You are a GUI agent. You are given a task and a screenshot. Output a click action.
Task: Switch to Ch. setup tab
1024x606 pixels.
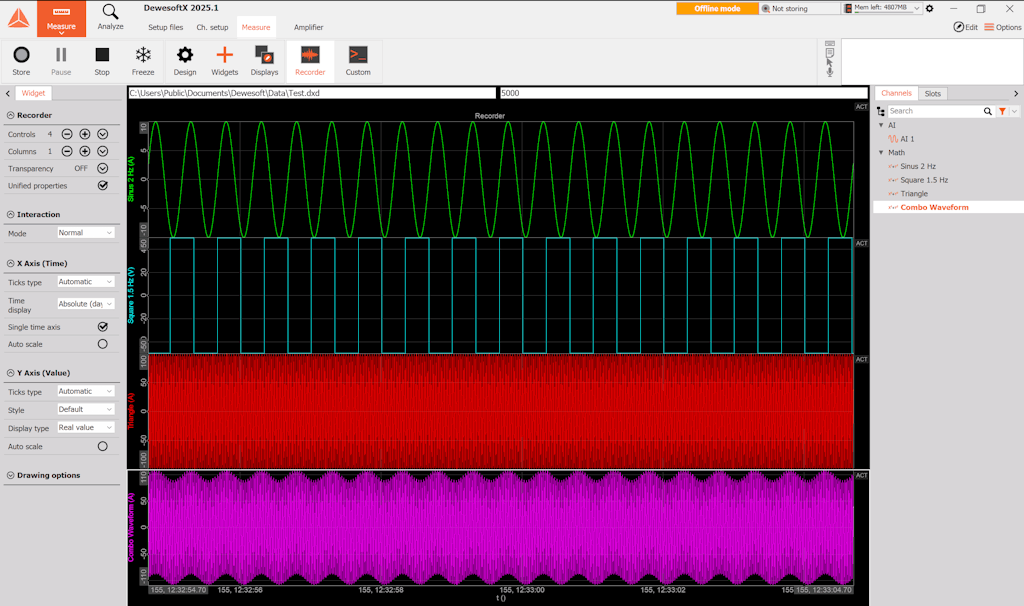pyautogui.click(x=212, y=27)
